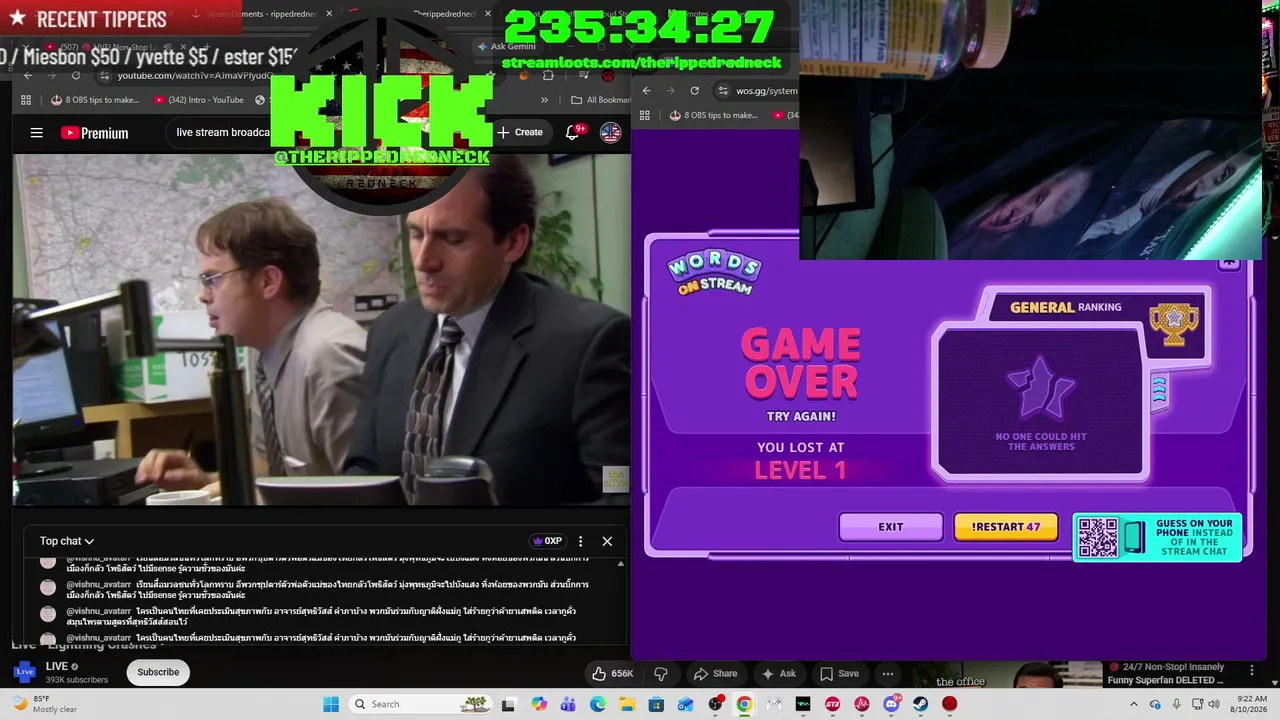This screenshot has height=720, width=1280.
Task: Click the bookmarks overflow chevron in the YouTube window
Action: coord(544,100)
